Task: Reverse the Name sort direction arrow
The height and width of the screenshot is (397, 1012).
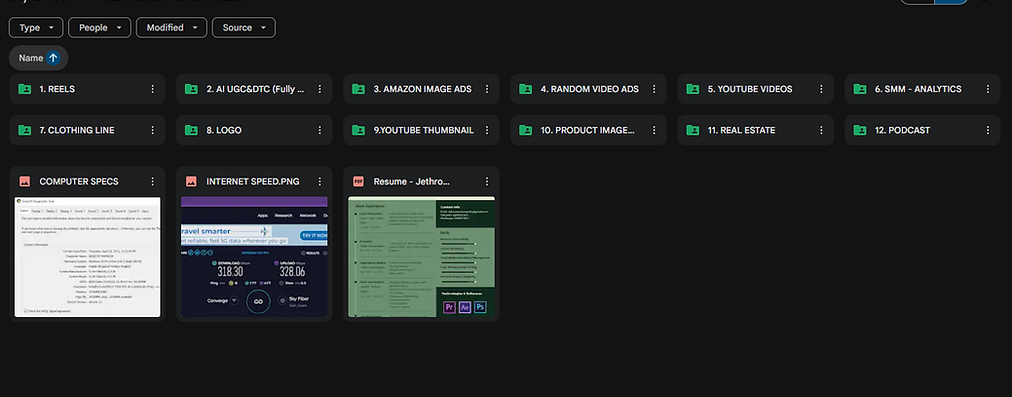Action: [54, 58]
